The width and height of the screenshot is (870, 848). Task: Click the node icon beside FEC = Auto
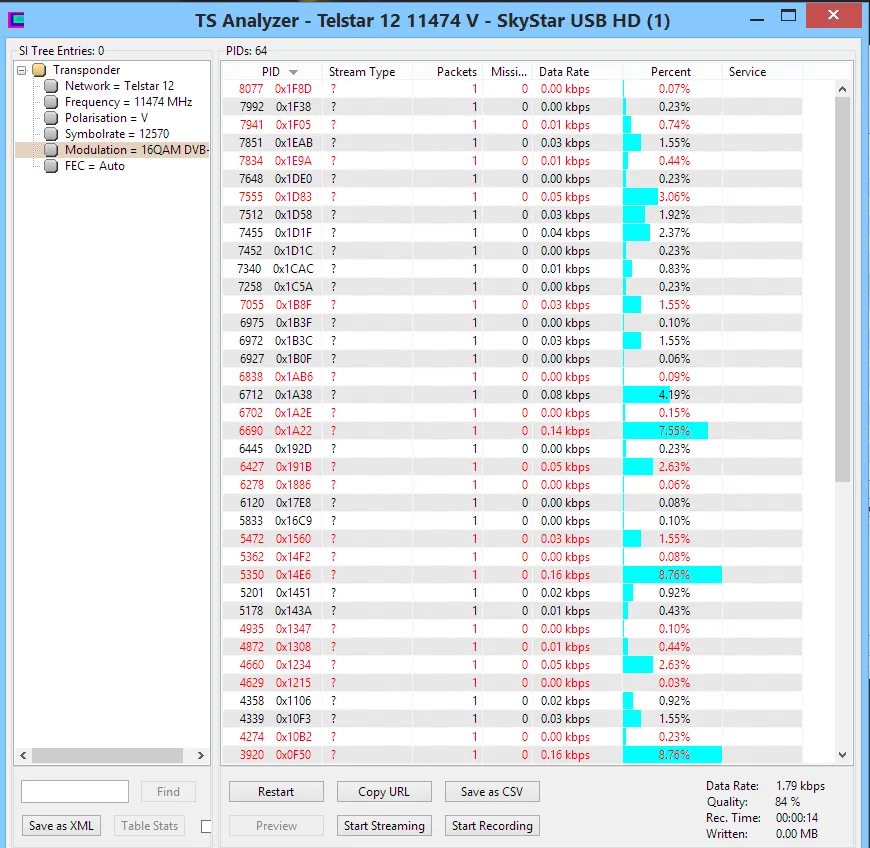pyautogui.click(x=51, y=166)
